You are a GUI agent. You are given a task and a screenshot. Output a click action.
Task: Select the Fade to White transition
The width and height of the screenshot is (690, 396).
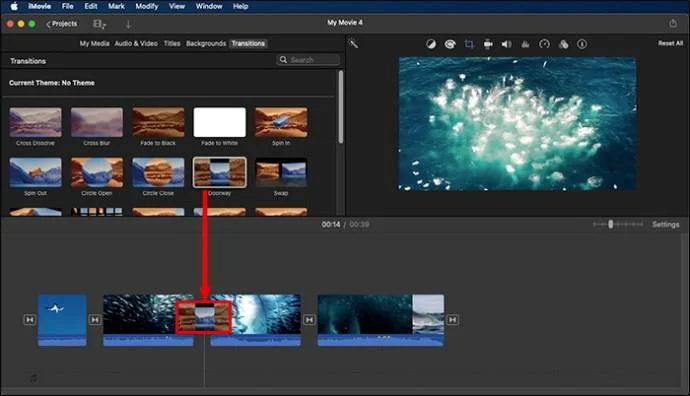click(x=220, y=122)
